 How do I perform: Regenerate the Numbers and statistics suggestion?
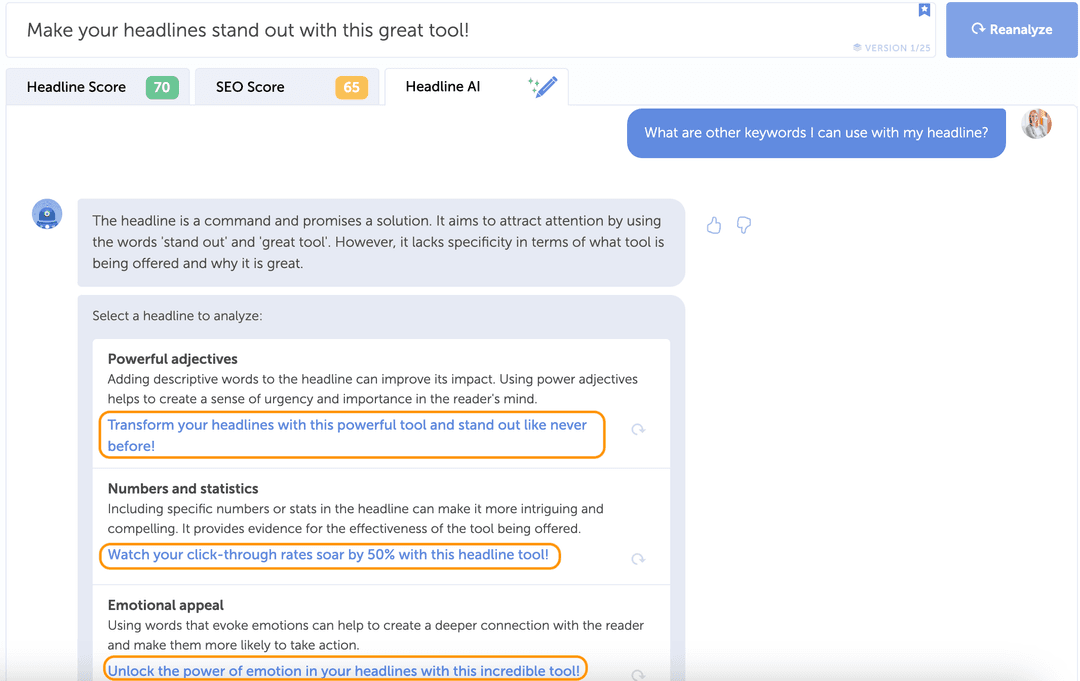[x=638, y=558]
